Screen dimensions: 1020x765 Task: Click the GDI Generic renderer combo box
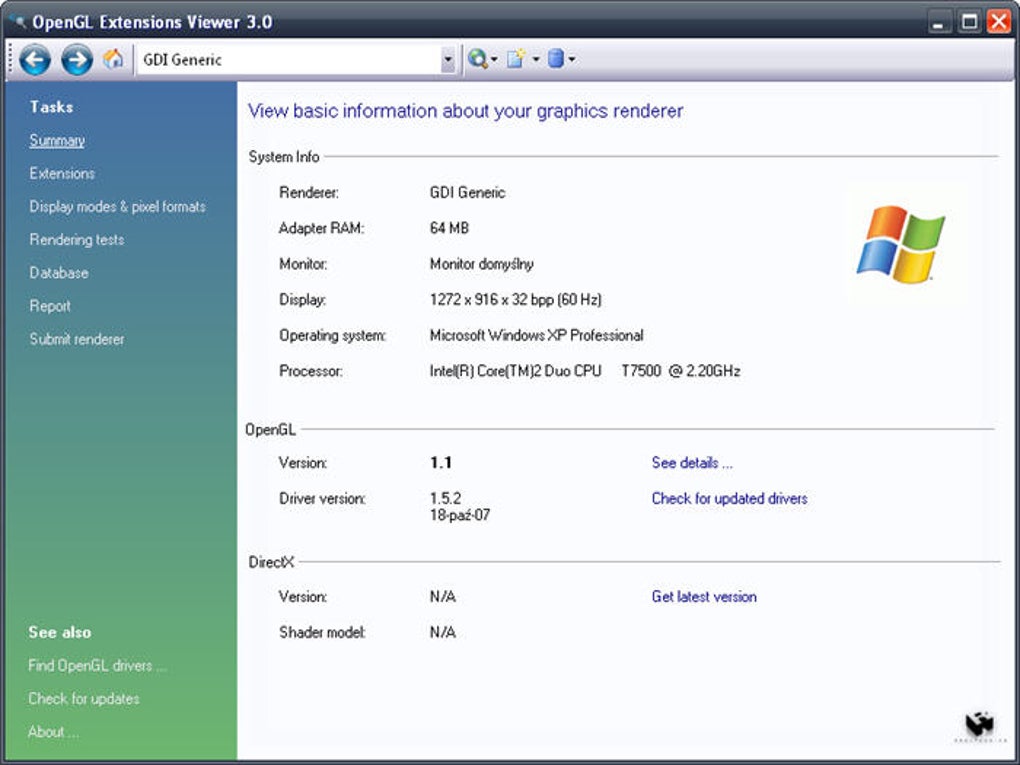click(x=296, y=60)
